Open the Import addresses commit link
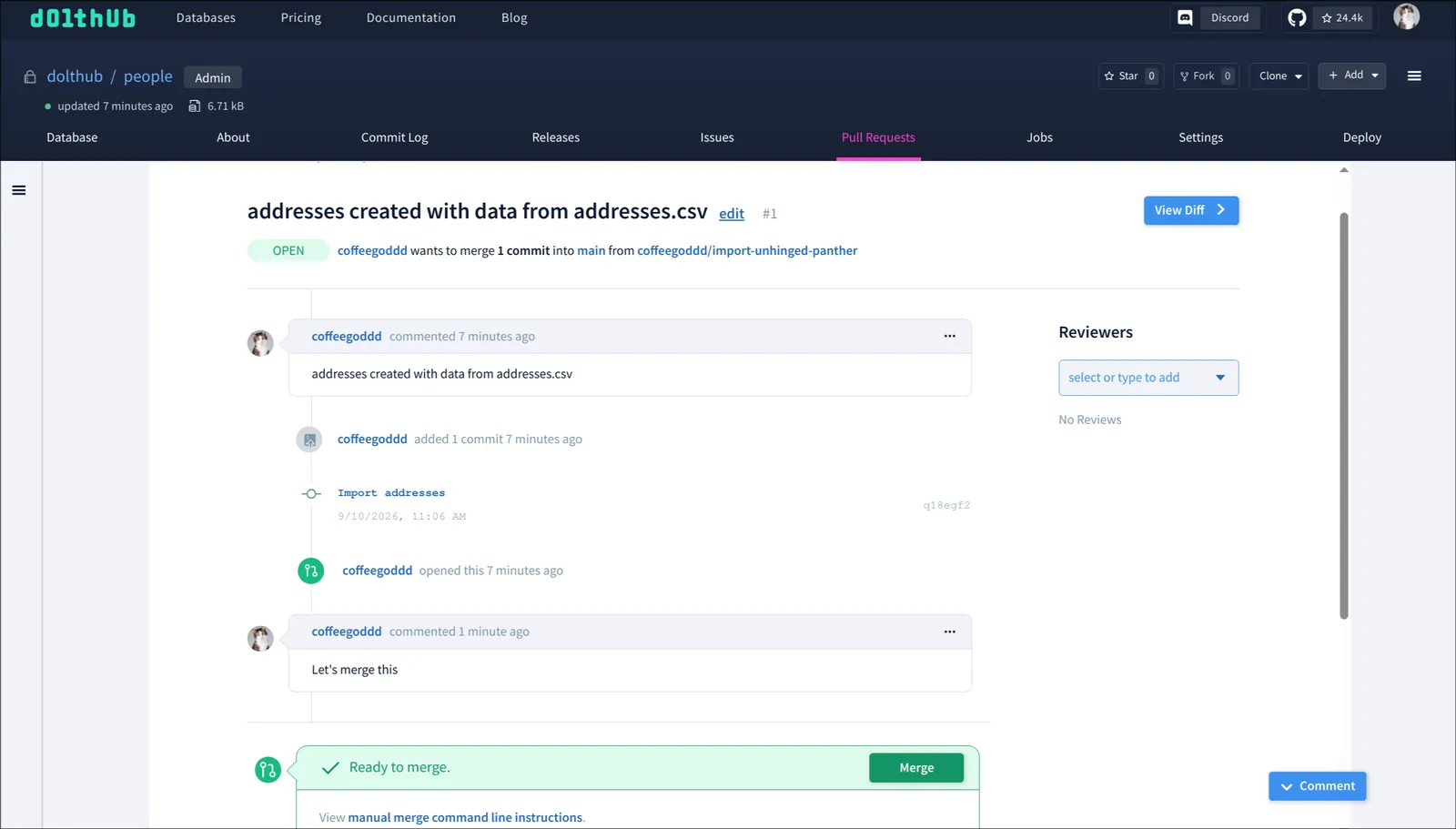 pos(391,493)
